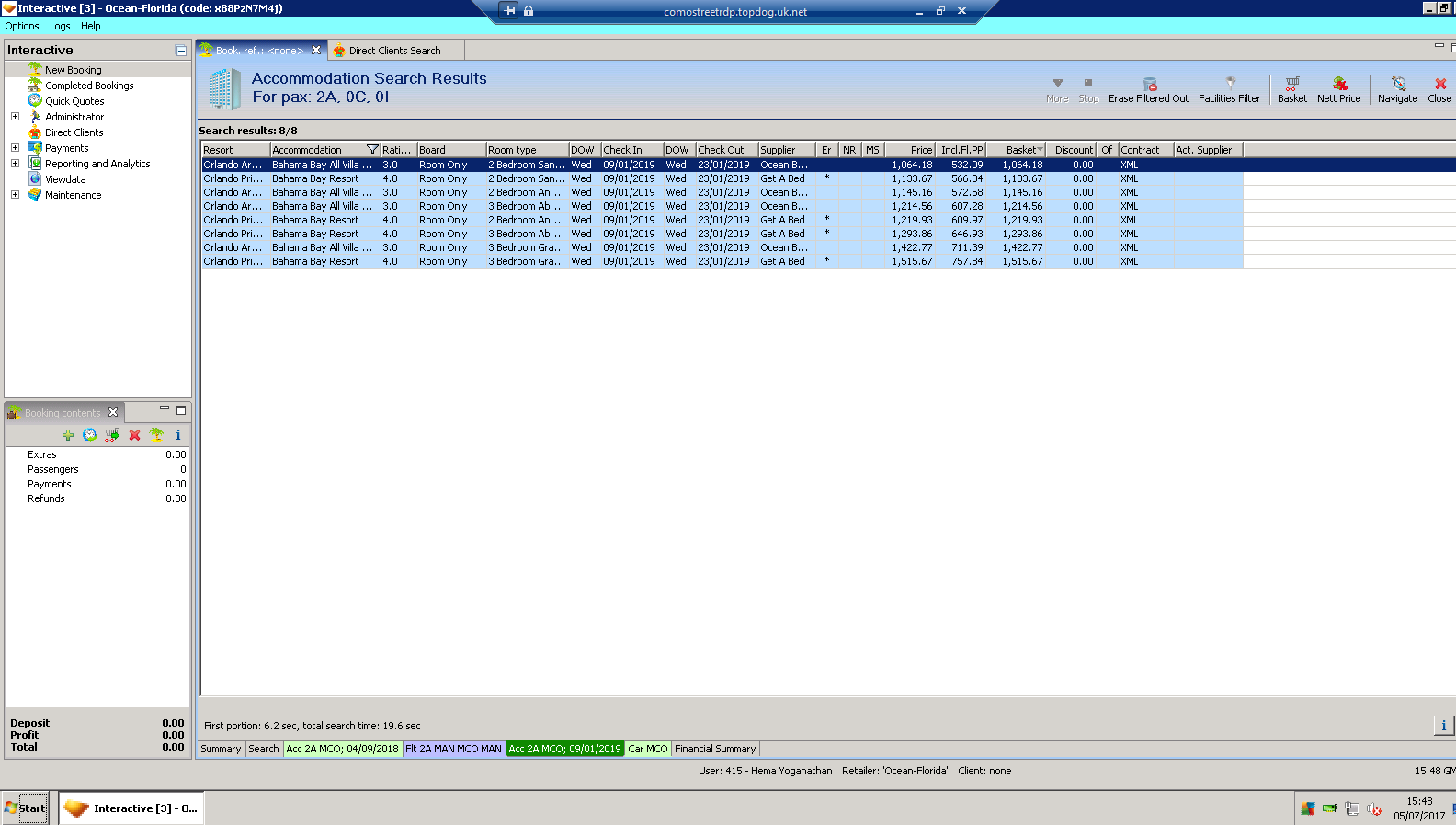1456x825 pixels.
Task: Open the Financial Summary tab
Action: coord(715,749)
